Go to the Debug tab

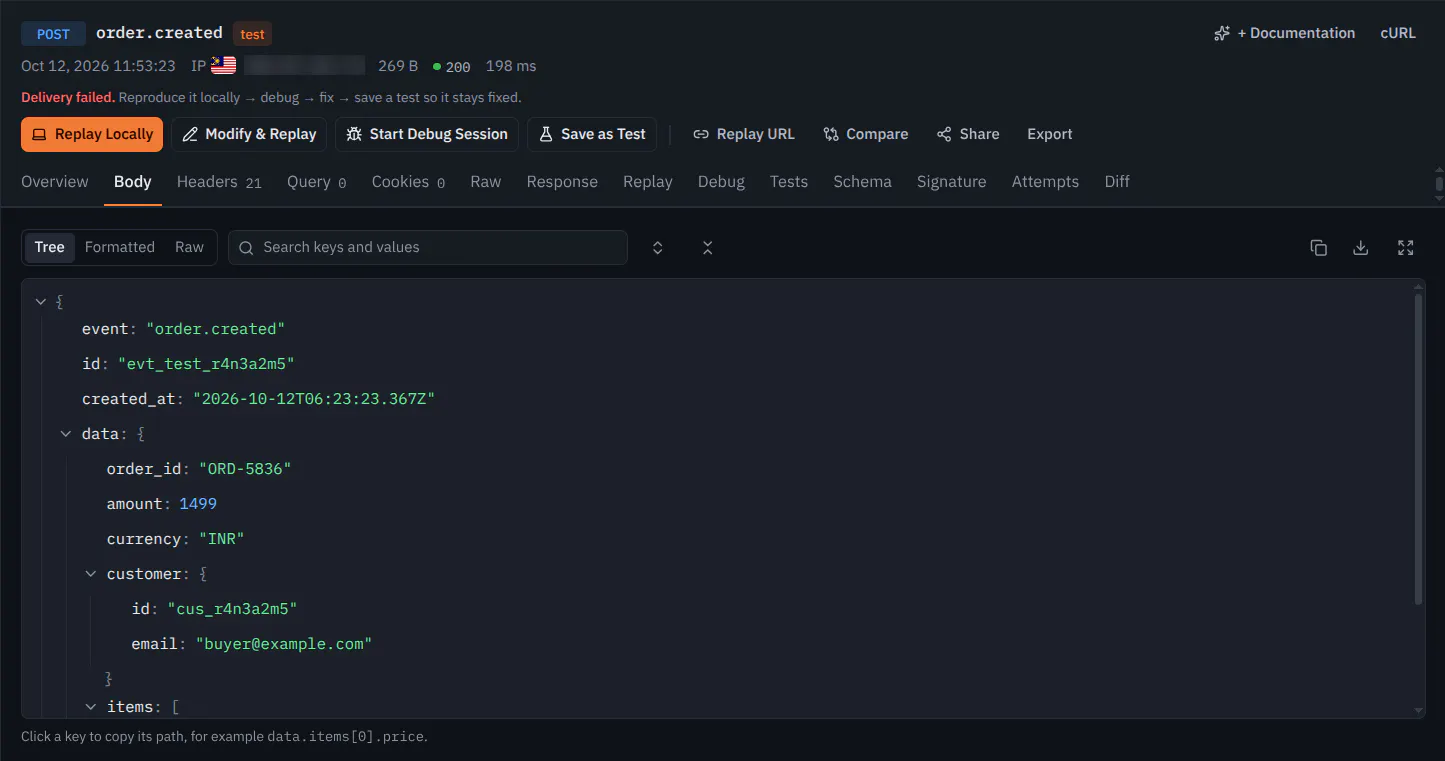point(721,182)
